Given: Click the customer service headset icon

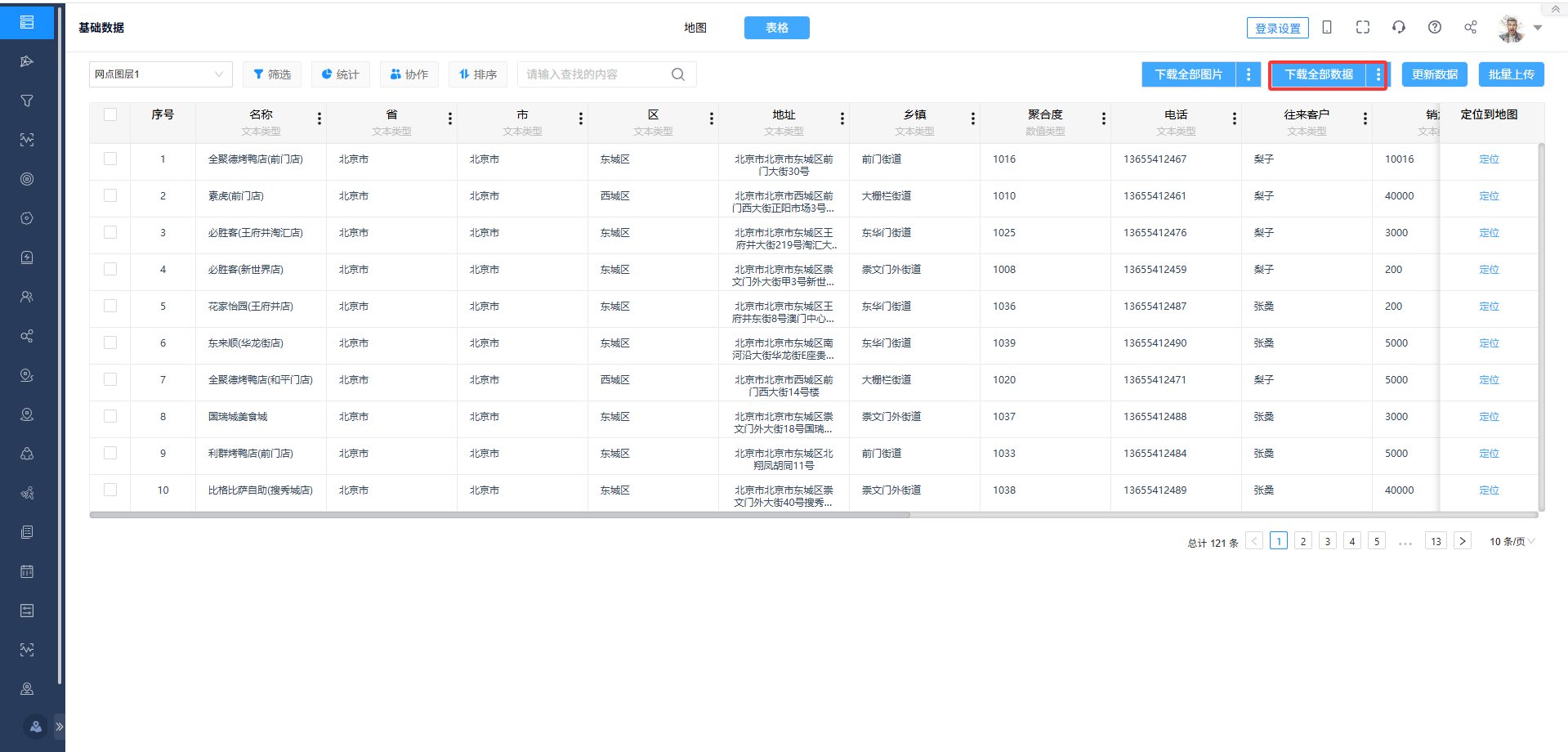Looking at the screenshot, I should (1398, 27).
